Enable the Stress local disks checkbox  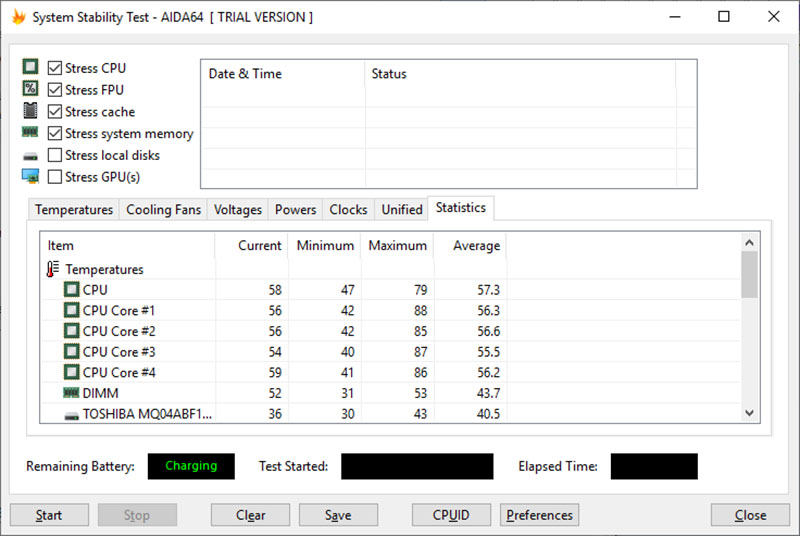(x=55, y=155)
